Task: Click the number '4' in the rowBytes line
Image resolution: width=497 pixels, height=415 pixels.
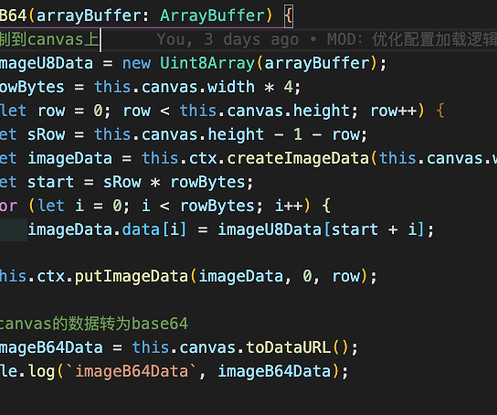Action: (x=288, y=87)
